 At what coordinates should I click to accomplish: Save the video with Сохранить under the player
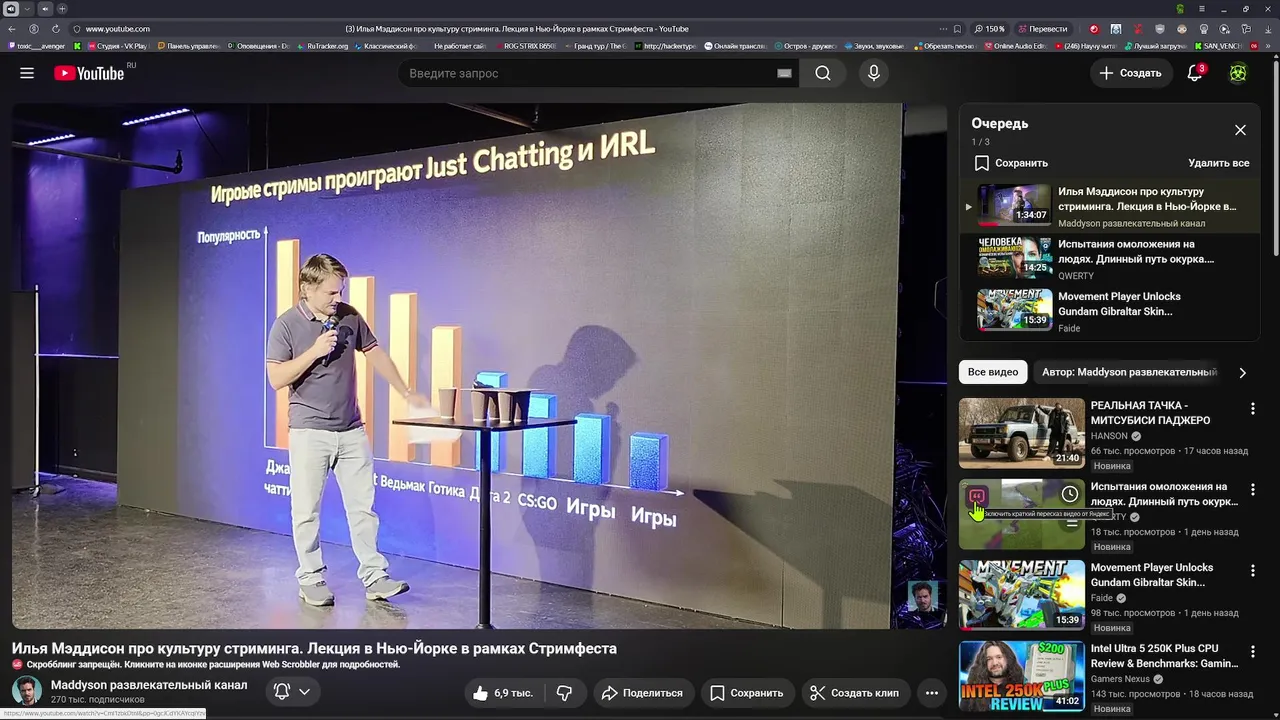click(x=746, y=693)
